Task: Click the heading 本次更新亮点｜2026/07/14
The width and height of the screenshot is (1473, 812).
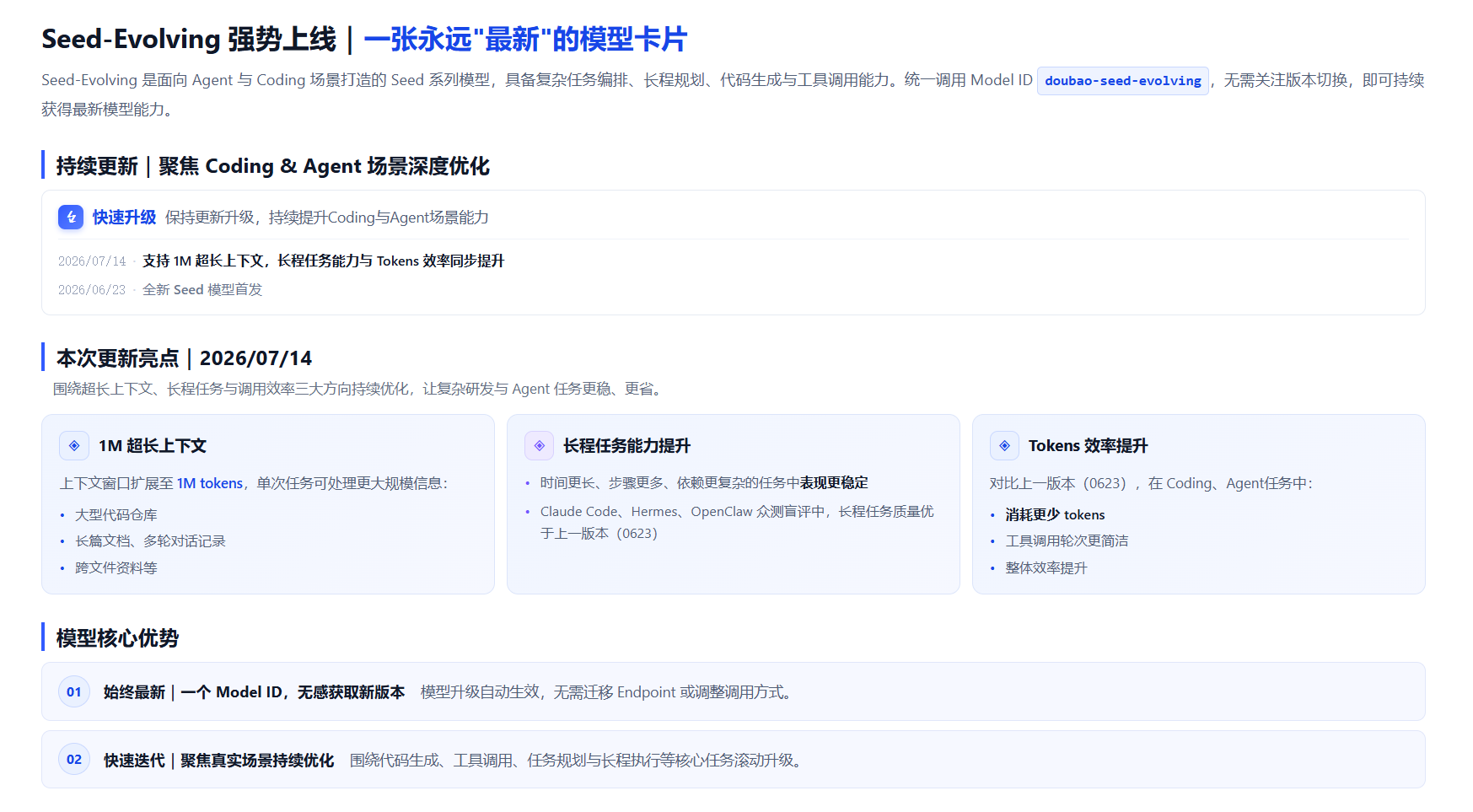Action: (184, 358)
